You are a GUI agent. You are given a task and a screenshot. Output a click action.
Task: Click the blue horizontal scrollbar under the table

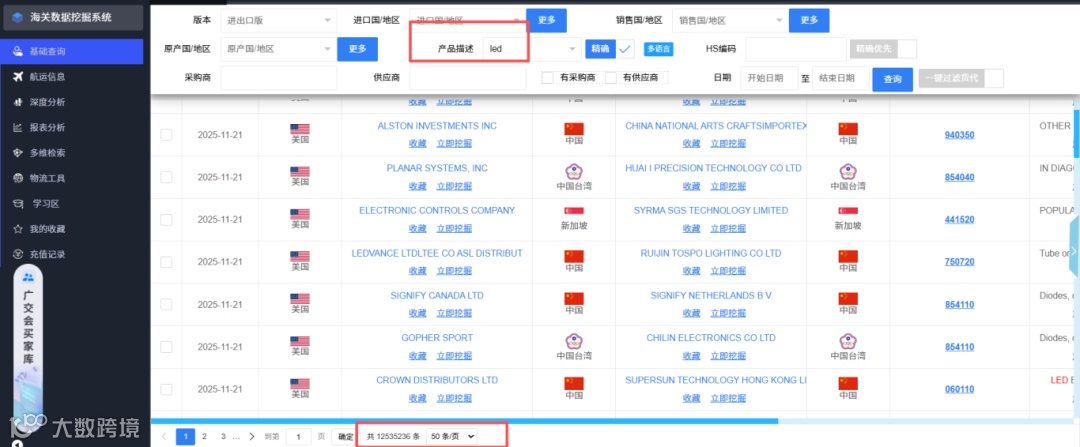(464, 421)
